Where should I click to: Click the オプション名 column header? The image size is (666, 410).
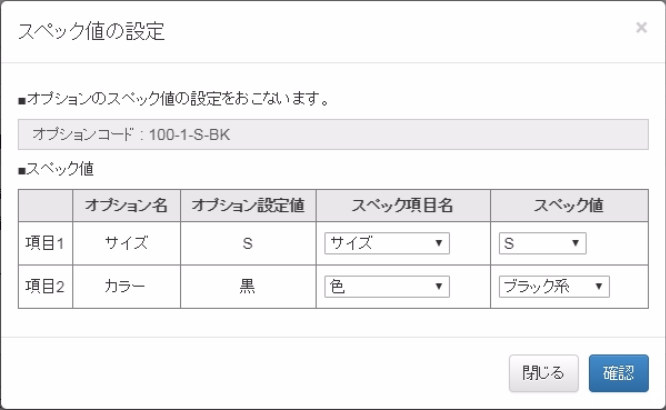127,206
